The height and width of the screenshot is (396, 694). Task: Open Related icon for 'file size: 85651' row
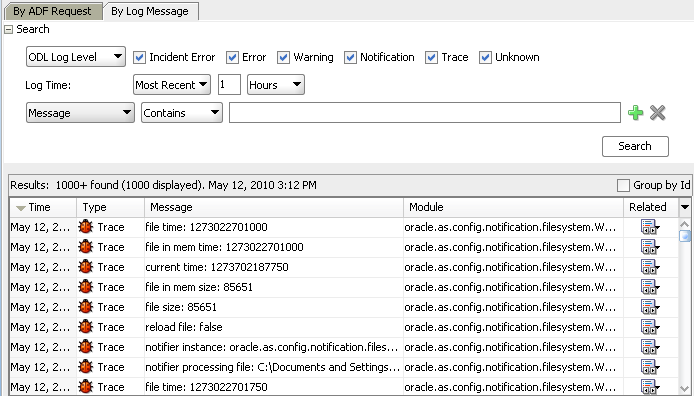click(x=650, y=307)
